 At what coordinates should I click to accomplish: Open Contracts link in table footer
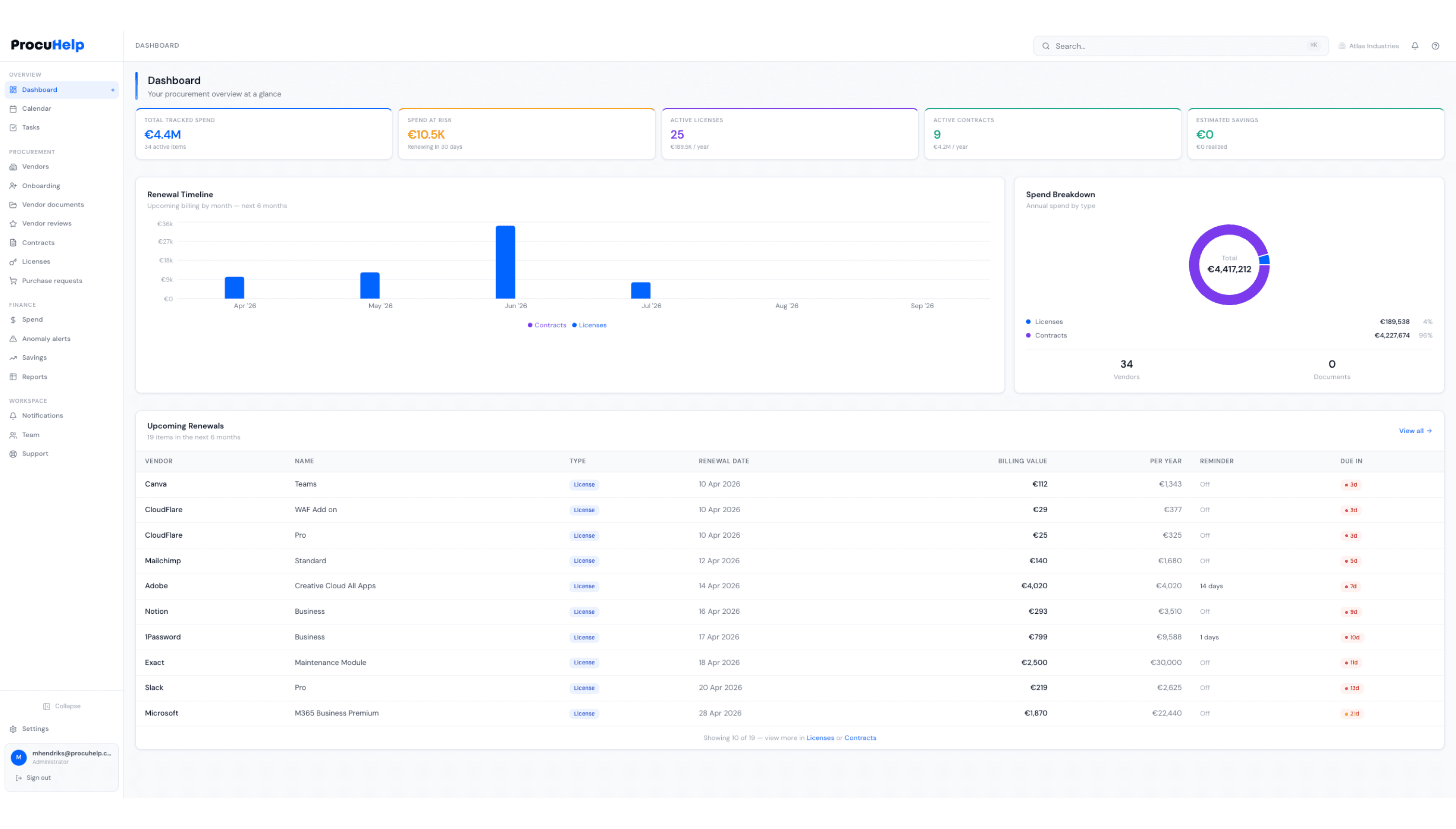coord(860,738)
